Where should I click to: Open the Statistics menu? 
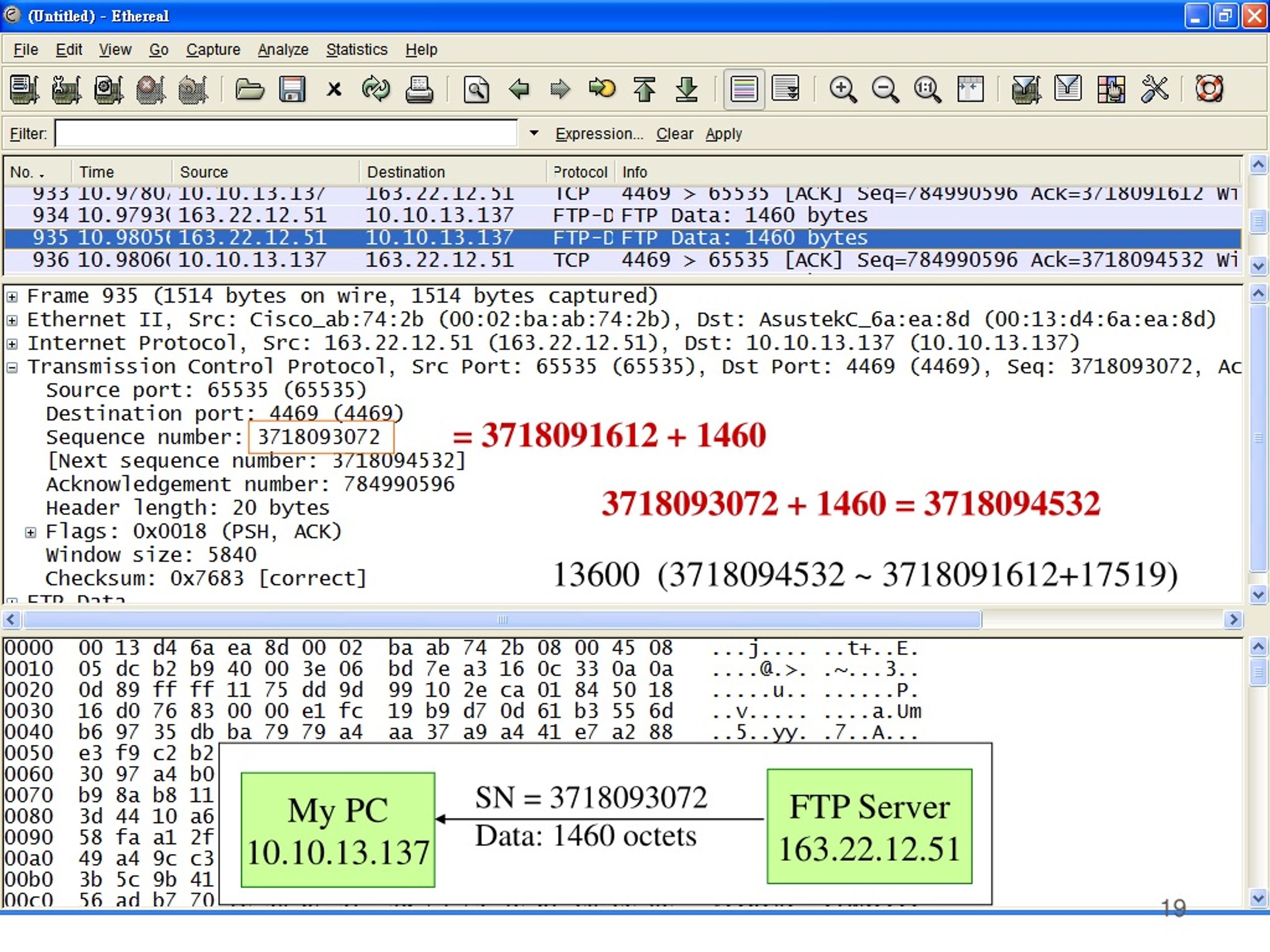[357, 50]
